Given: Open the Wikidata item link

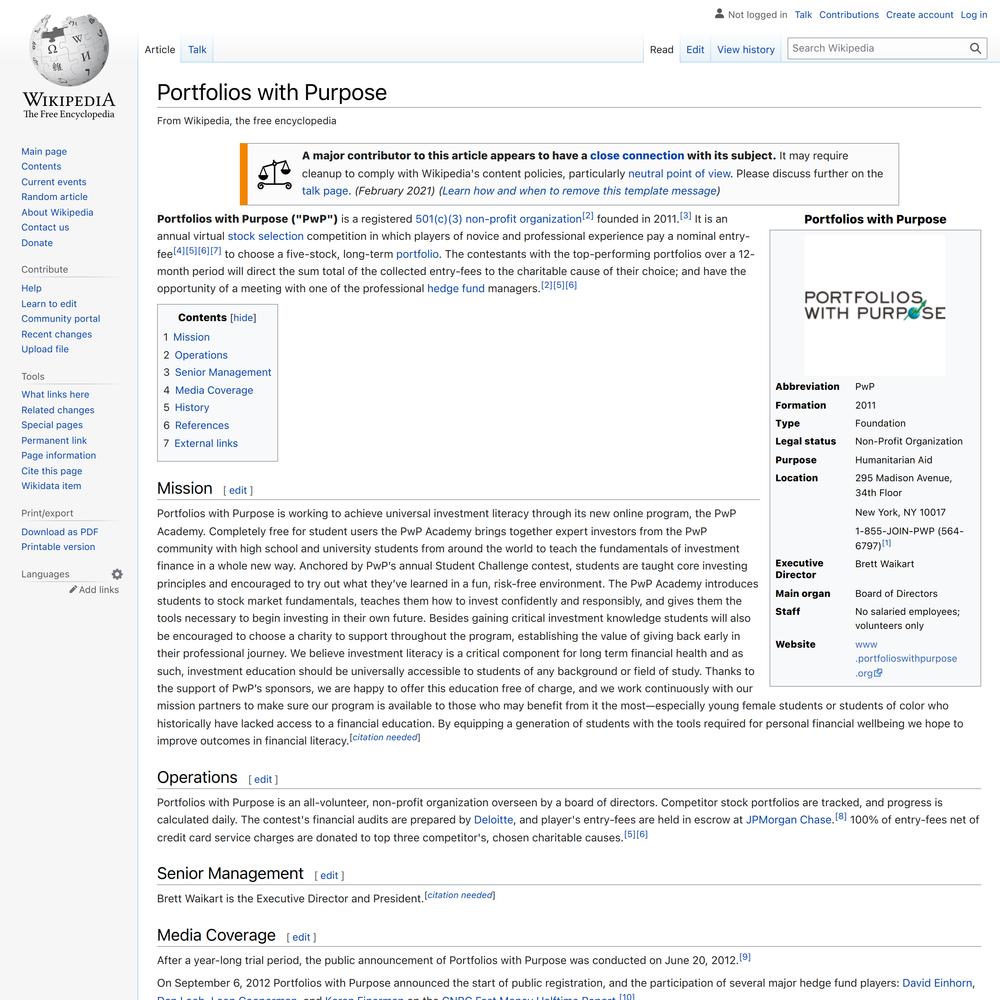Looking at the screenshot, I should [51, 486].
